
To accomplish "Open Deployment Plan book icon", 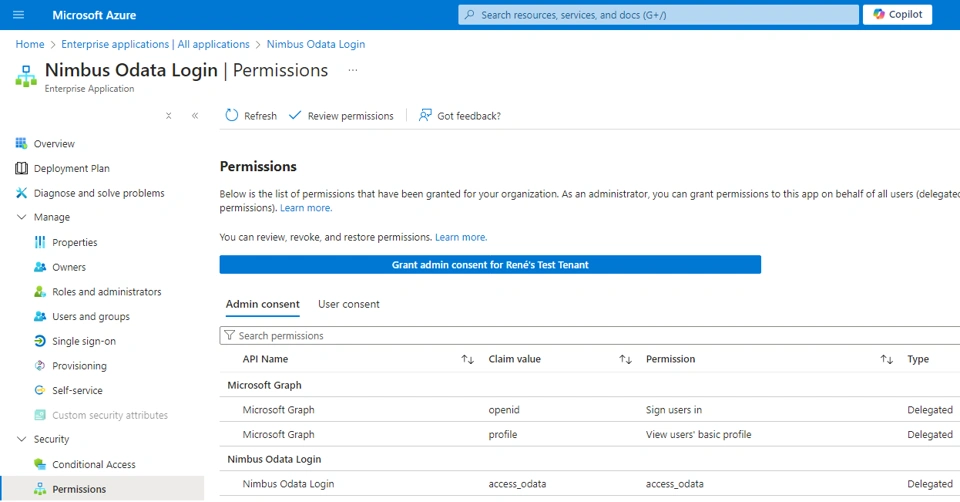I will click(21, 168).
